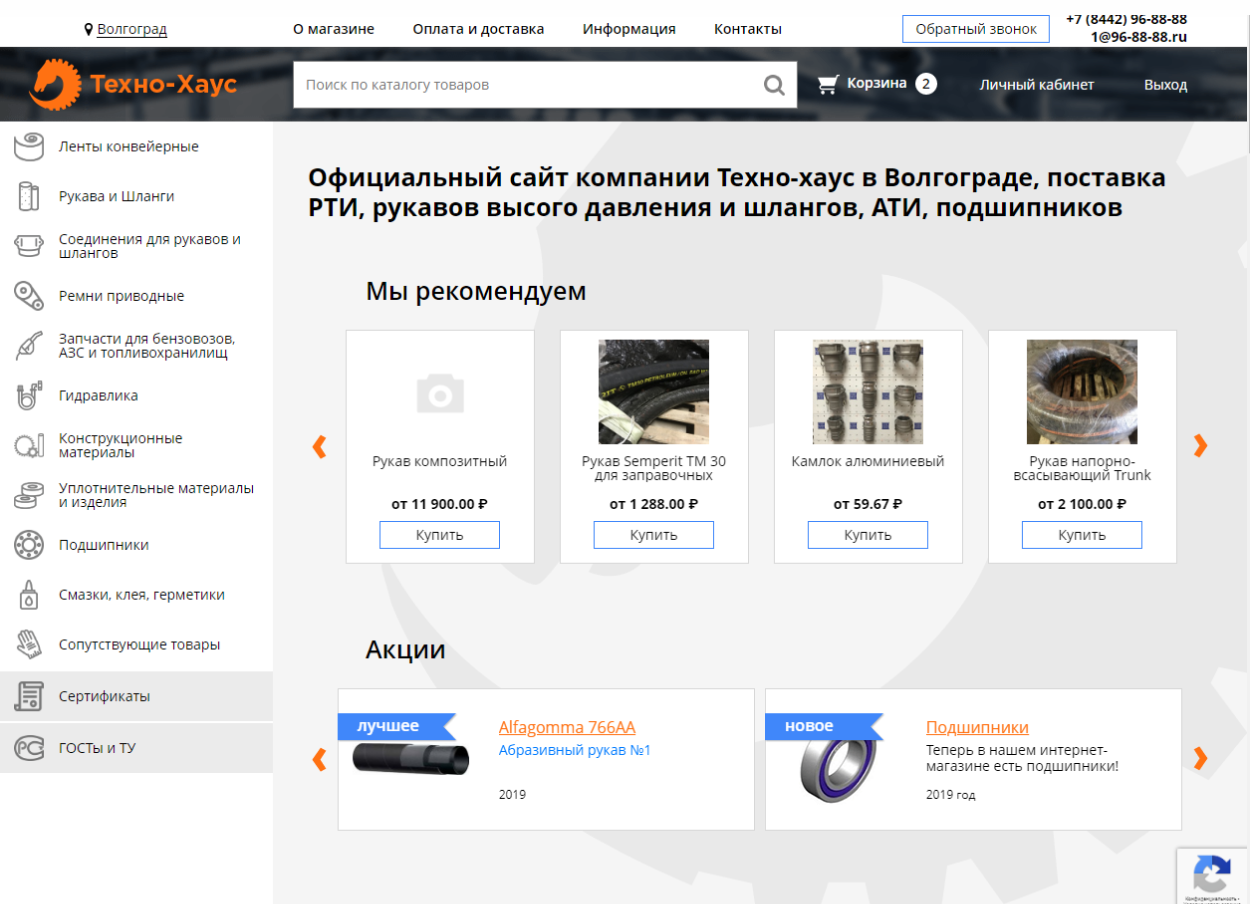Click the sealing materials icon
This screenshot has height=904, width=1250.
(x=29, y=495)
